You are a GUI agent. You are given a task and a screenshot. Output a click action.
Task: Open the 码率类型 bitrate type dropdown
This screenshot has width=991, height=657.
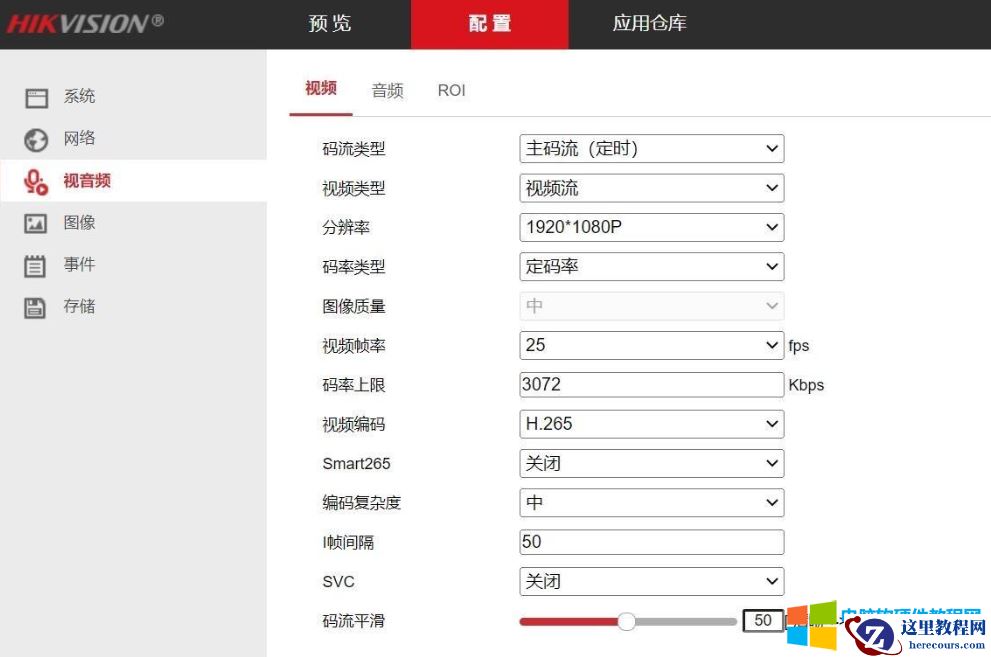651,266
